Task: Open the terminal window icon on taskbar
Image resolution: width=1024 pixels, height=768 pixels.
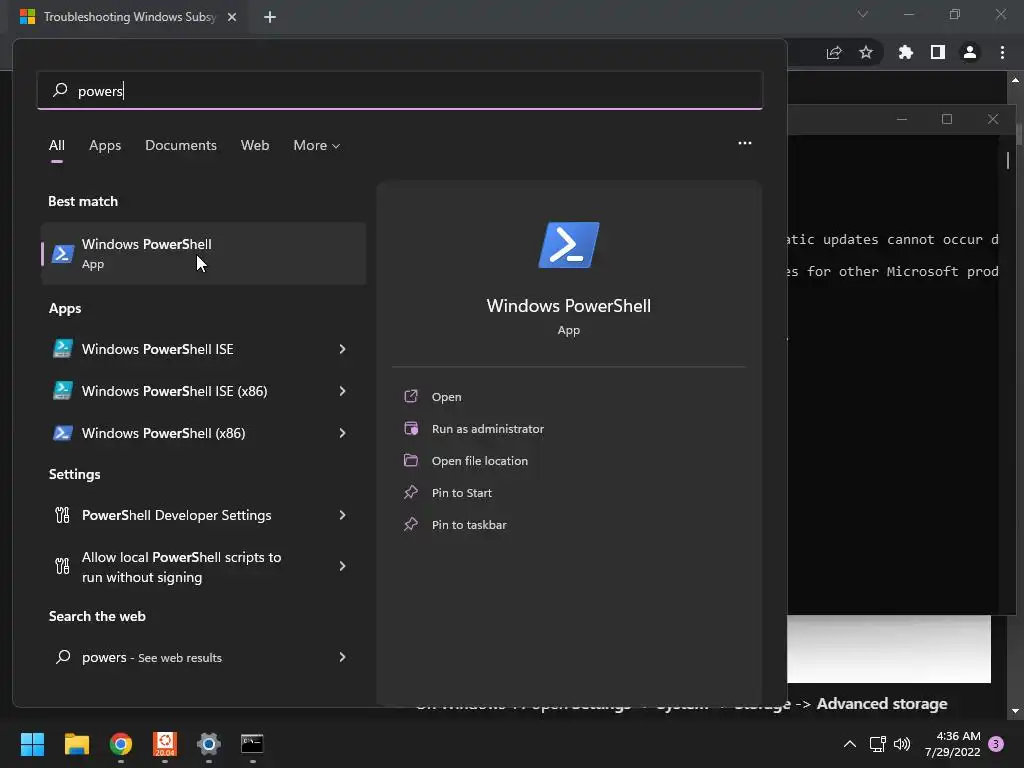Action: [252, 744]
